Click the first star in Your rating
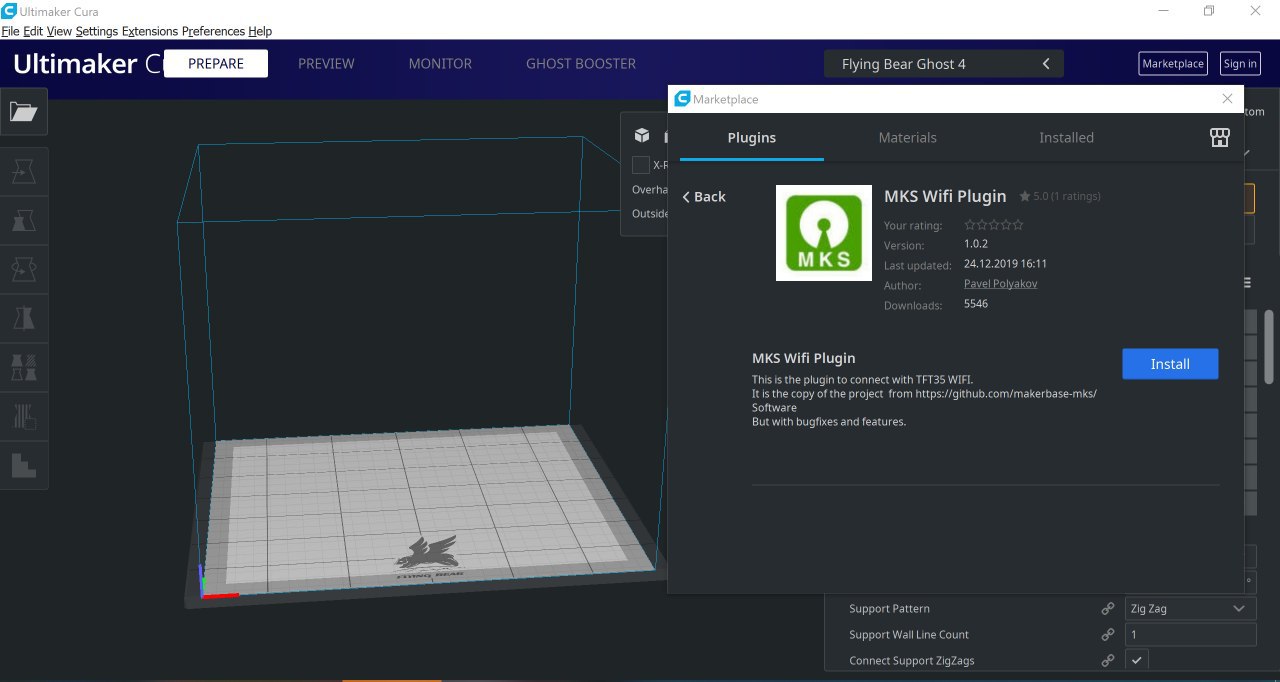The height and width of the screenshot is (682, 1280). tap(970, 225)
